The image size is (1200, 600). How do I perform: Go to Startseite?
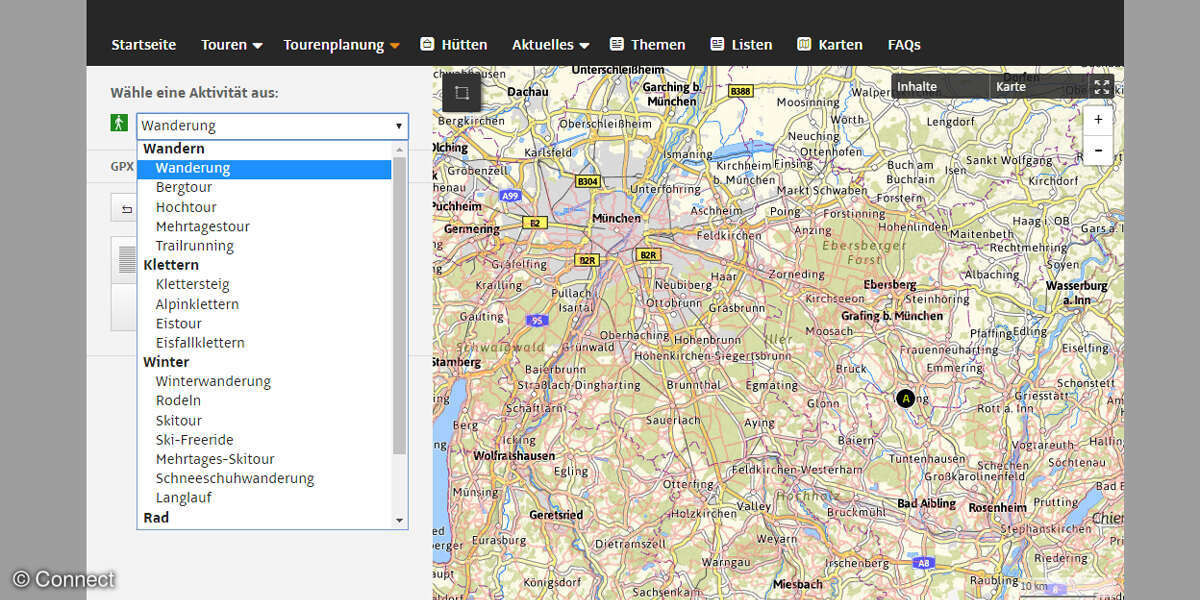(144, 45)
